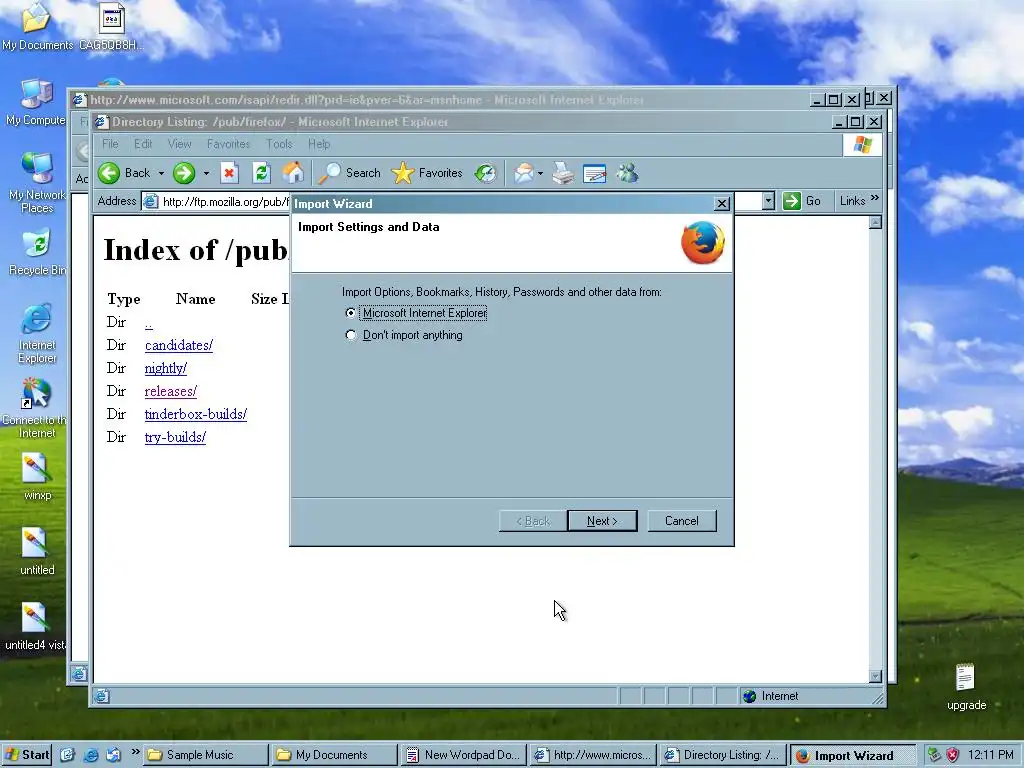
Task: Click My Documents desktop icon
Action: tap(37, 26)
